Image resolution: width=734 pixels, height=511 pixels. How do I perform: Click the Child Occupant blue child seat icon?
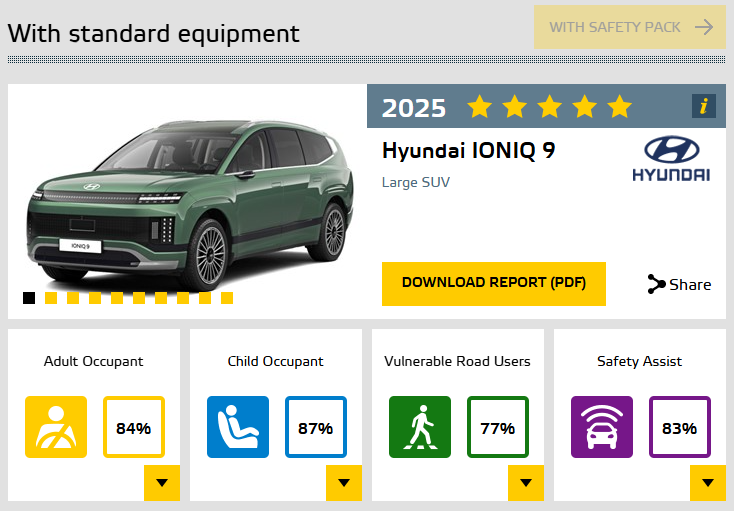pos(238,428)
